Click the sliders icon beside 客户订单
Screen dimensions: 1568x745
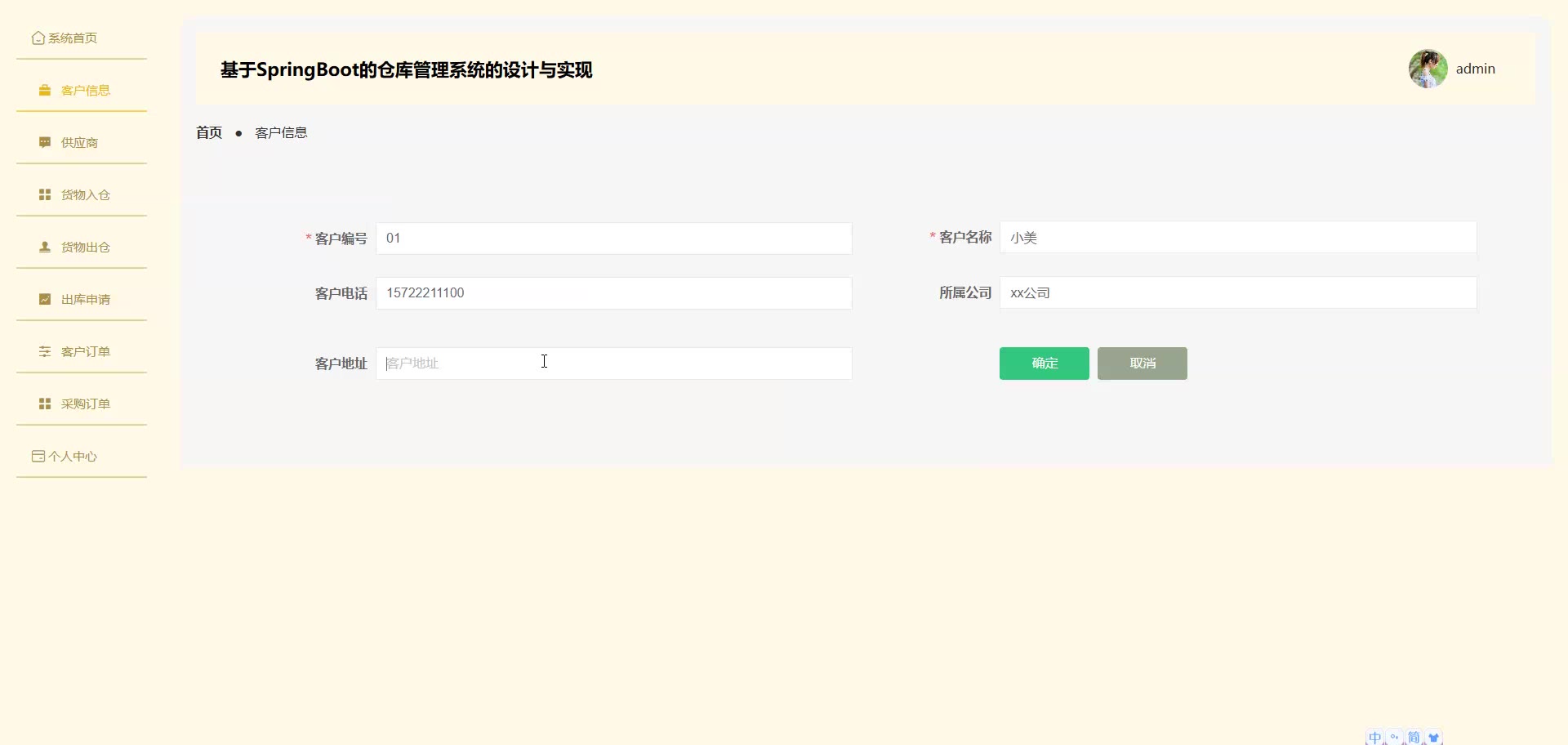(x=45, y=352)
